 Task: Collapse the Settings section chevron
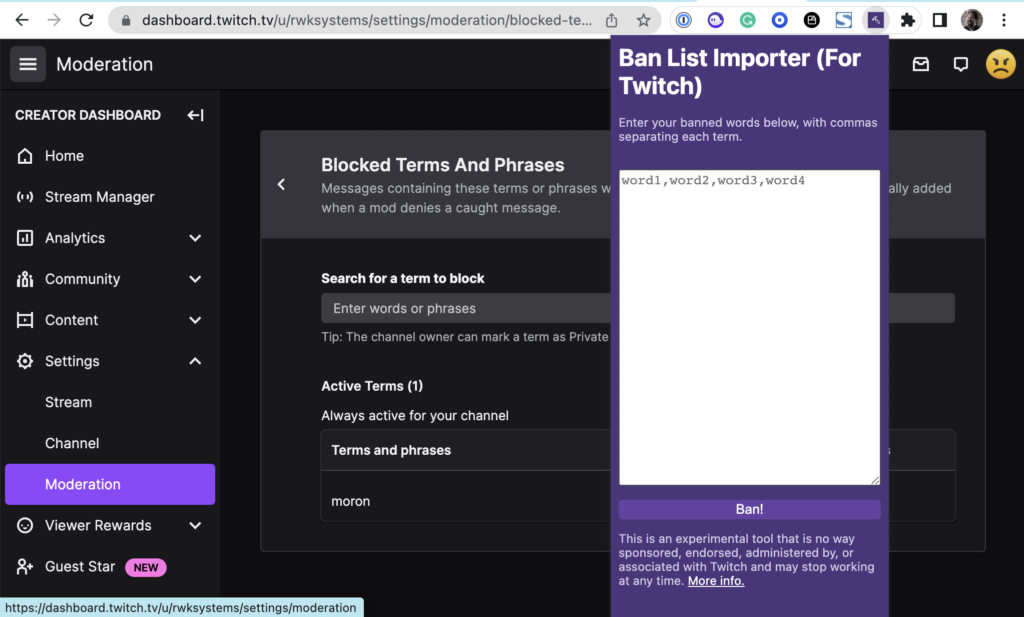[x=195, y=361]
